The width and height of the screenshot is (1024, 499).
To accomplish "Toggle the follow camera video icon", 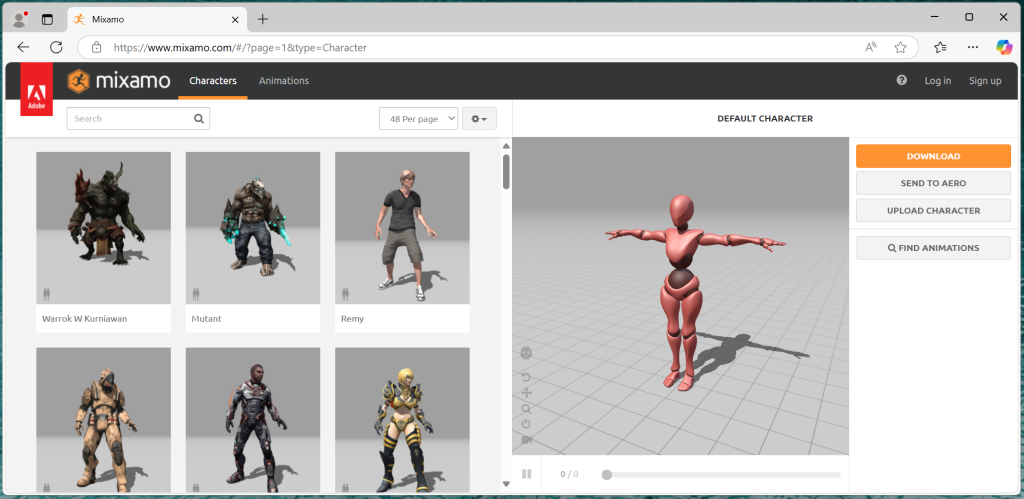I will coord(526,440).
